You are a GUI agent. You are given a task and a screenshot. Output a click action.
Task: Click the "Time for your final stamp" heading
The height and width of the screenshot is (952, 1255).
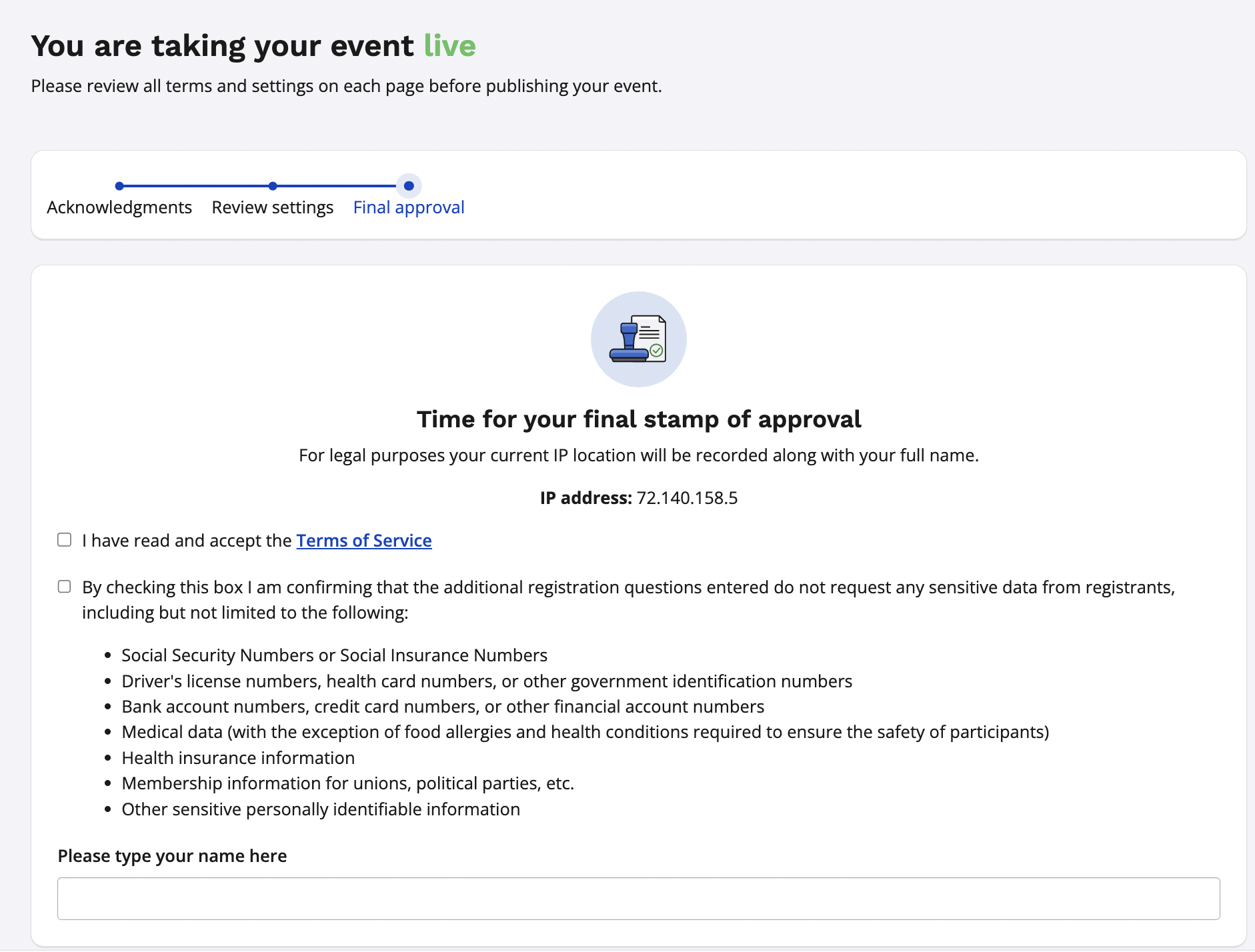(638, 419)
